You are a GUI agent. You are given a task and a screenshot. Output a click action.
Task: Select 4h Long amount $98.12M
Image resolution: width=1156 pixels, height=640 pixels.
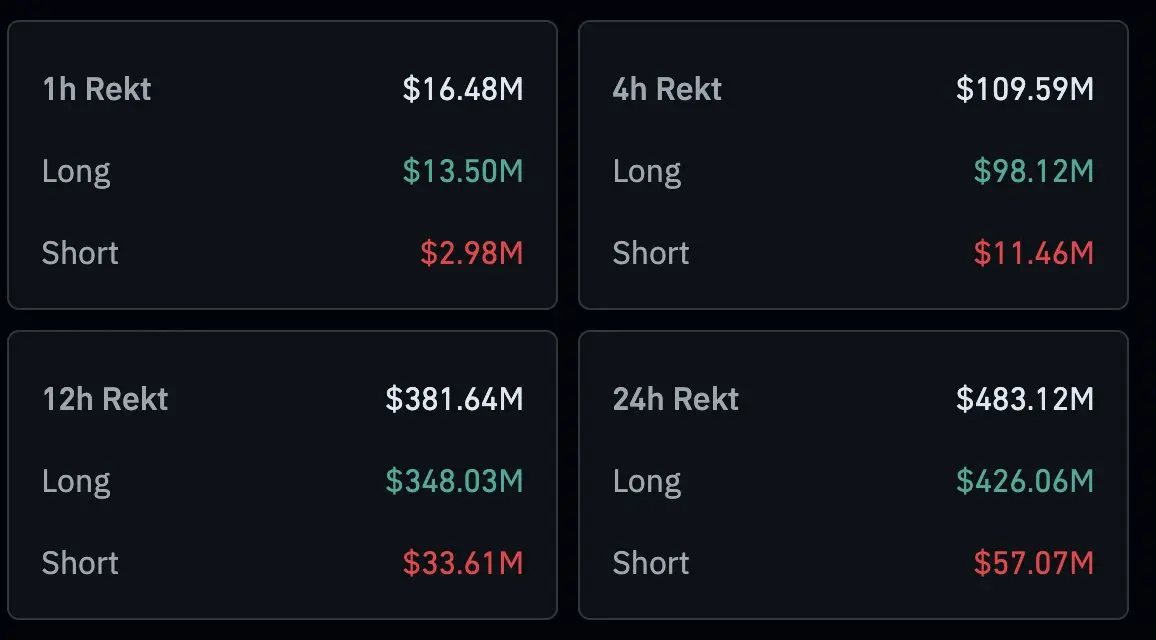1034,171
